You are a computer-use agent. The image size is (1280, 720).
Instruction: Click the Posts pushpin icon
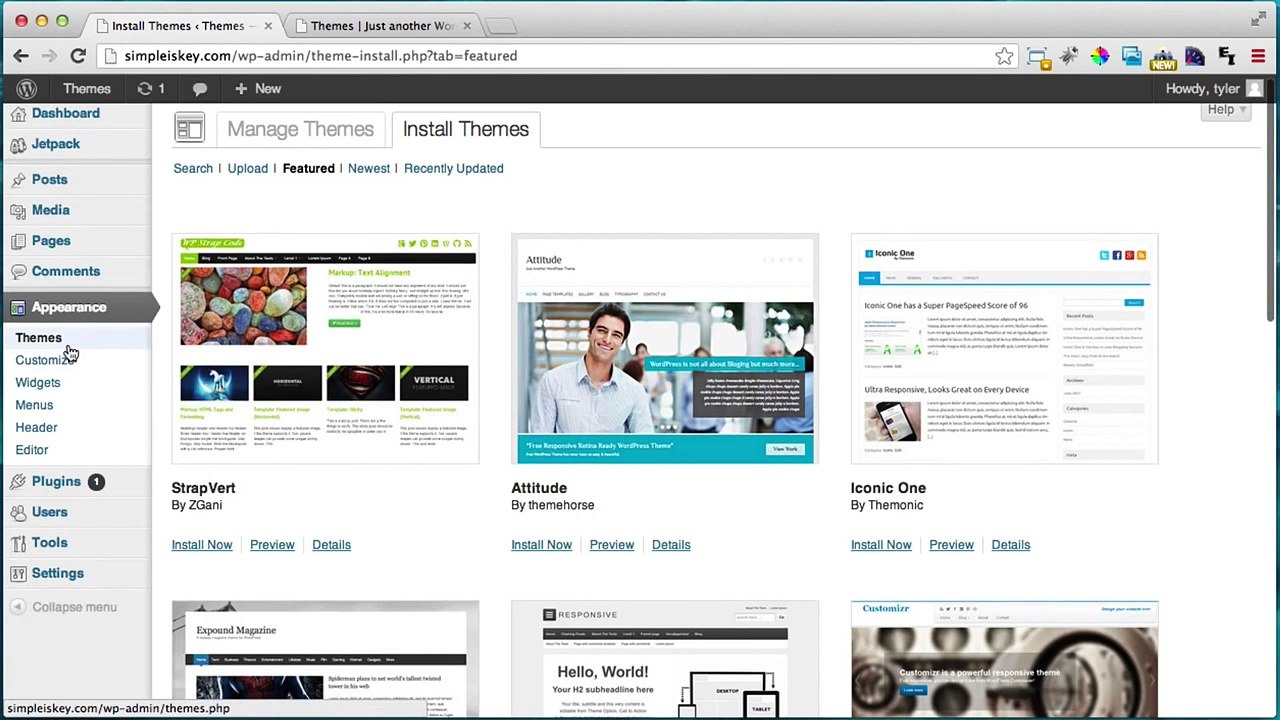18,180
